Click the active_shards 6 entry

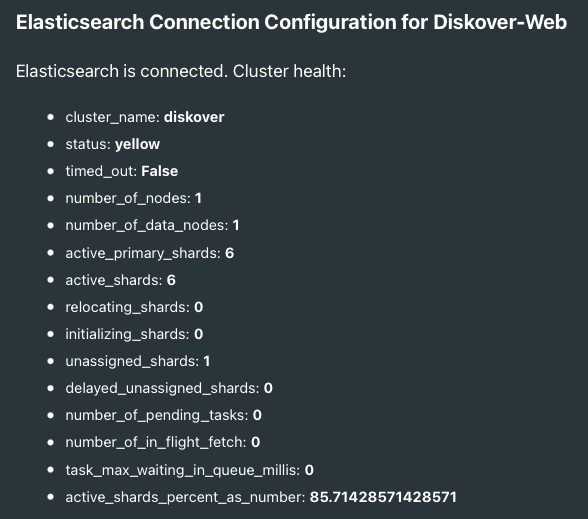click(120, 280)
